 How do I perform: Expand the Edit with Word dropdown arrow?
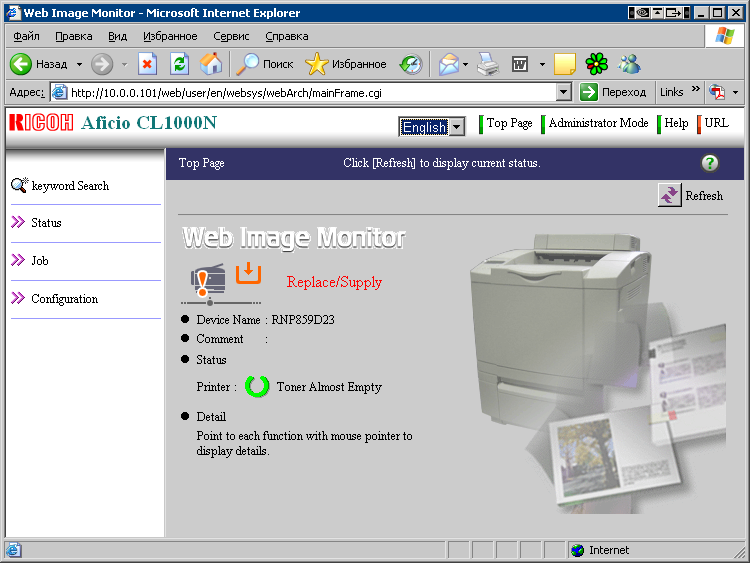pos(542,64)
